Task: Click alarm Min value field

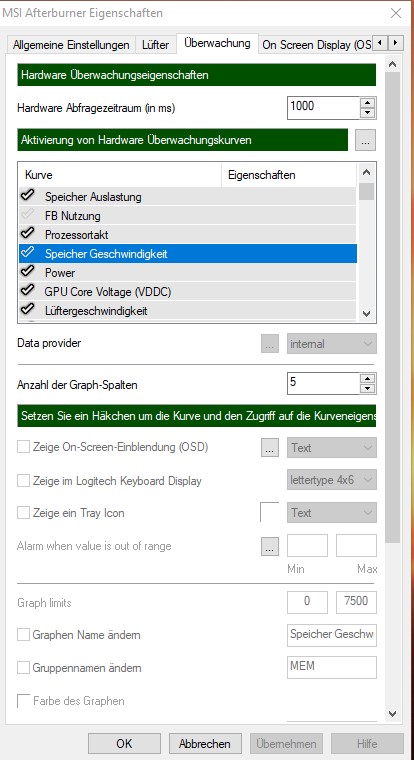Action: pyautogui.click(x=307, y=546)
